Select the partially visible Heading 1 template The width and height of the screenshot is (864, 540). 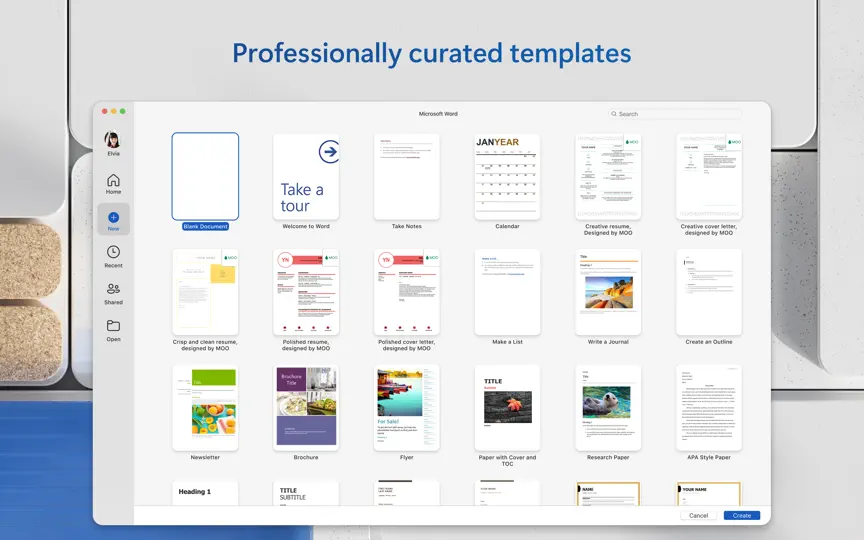click(205, 493)
